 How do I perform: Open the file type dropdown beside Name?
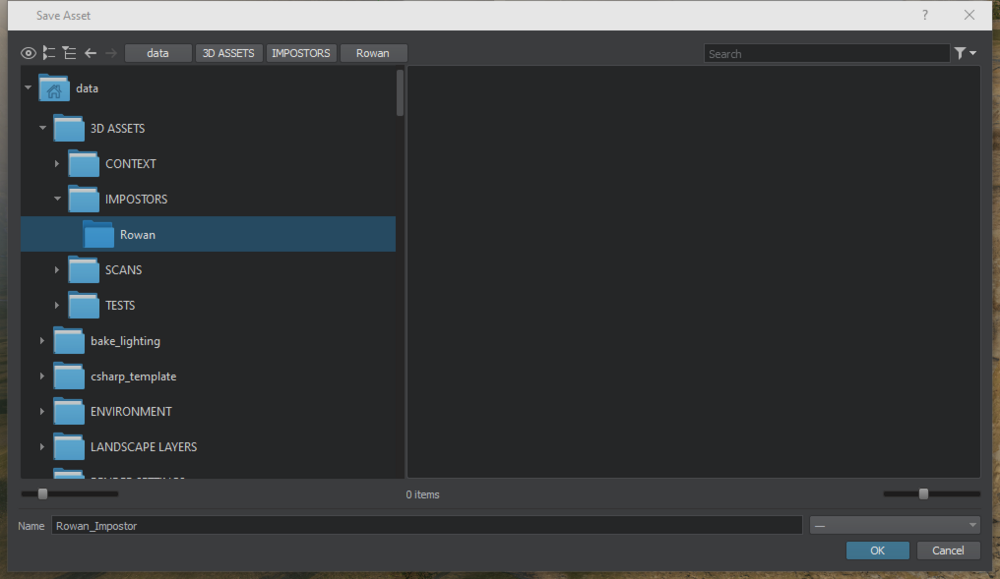[894, 525]
